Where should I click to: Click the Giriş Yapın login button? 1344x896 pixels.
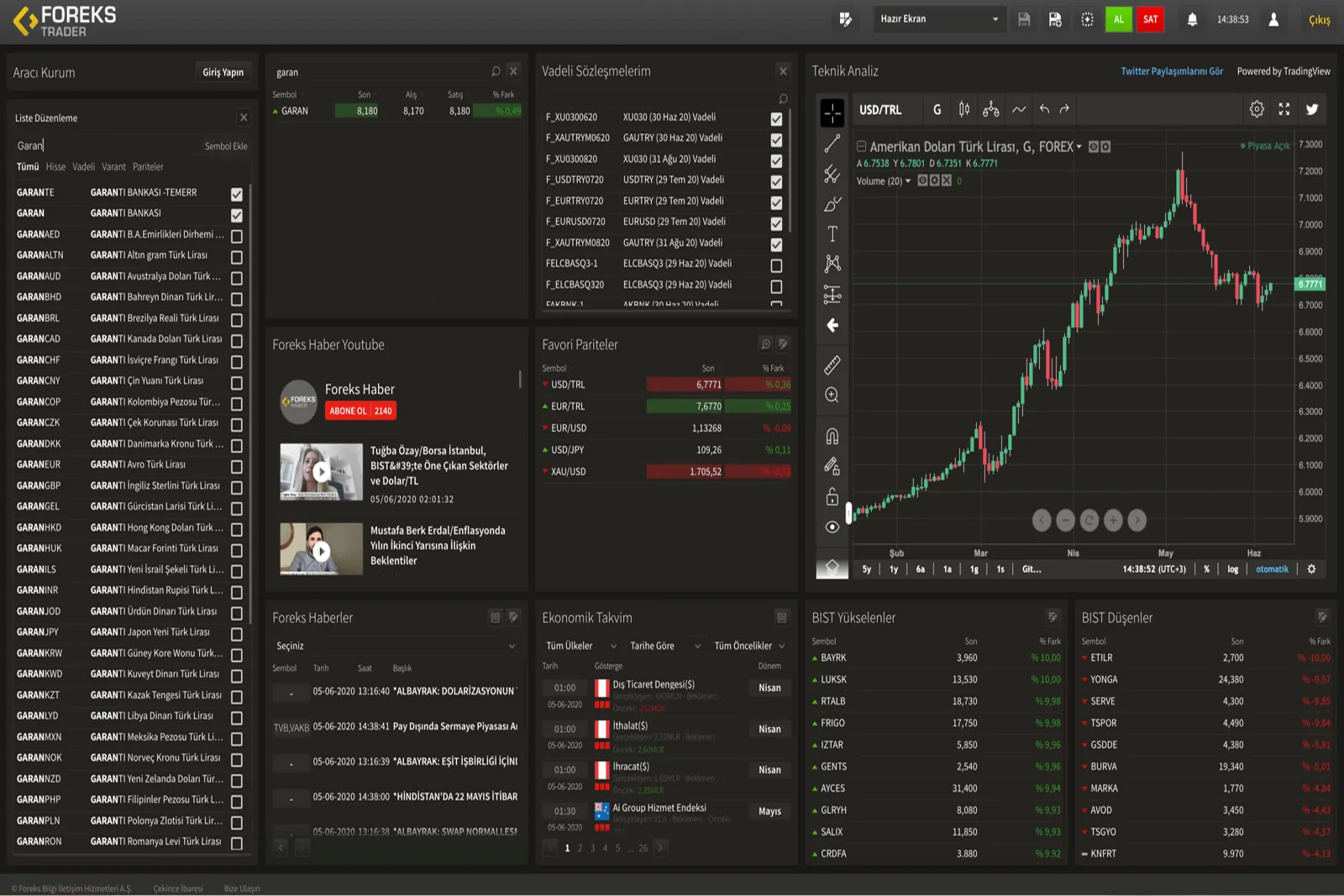point(223,72)
